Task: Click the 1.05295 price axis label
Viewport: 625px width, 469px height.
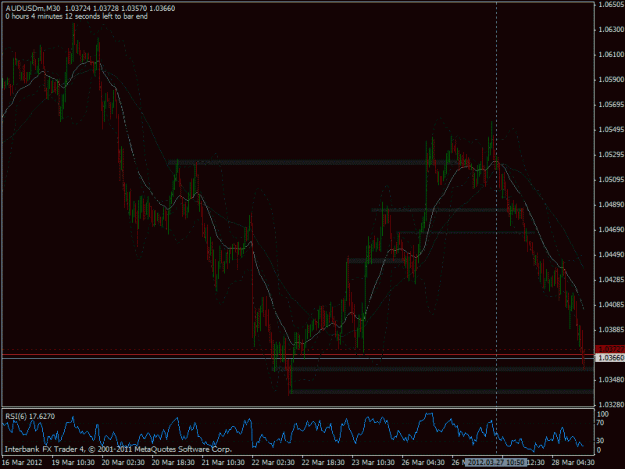Action: point(611,155)
